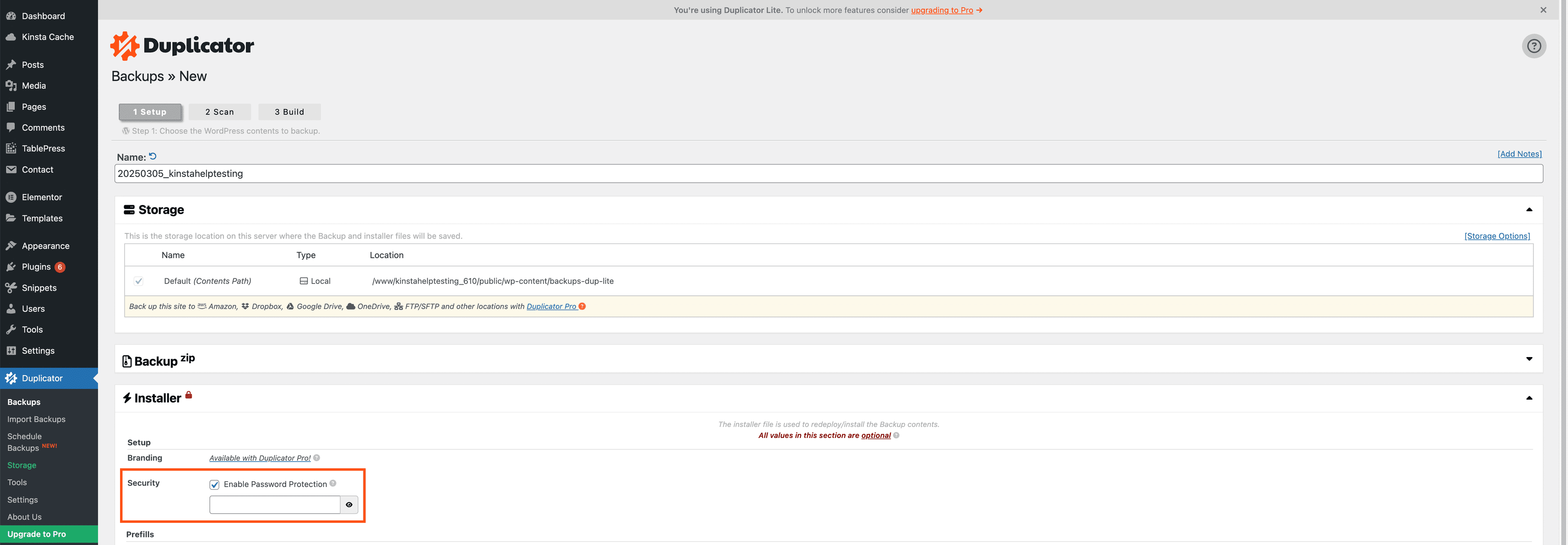
Task: Switch to the 2 Scan step
Action: click(220, 112)
